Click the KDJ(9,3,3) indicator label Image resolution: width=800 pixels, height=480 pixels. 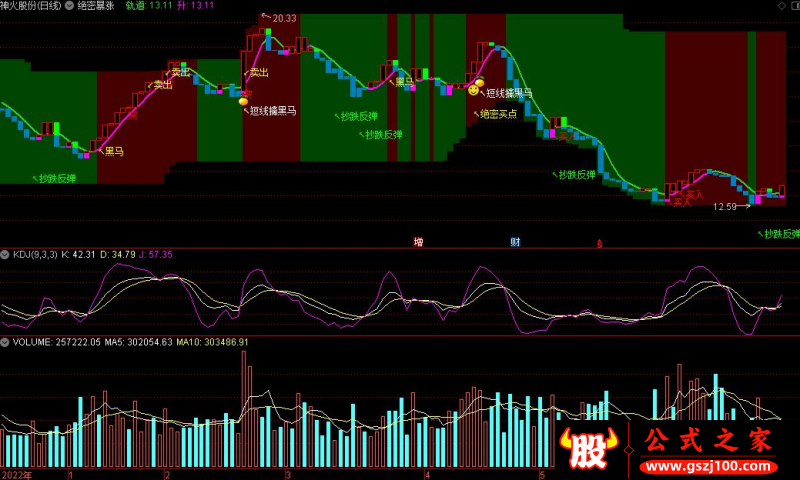(x=35, y=254)
